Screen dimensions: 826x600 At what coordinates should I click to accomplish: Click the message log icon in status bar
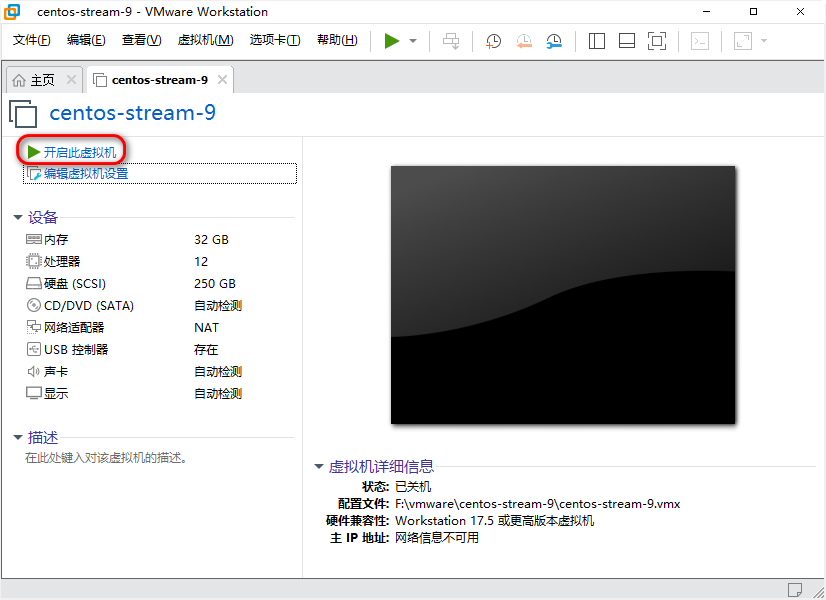[794, 589]
